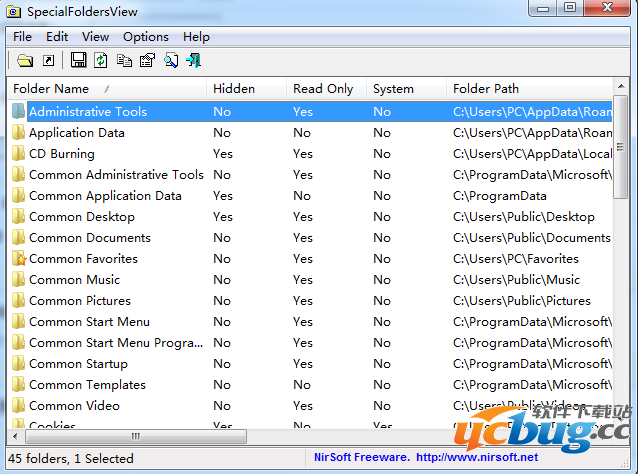The image size is (638, 474).
Task: Click the Open Selected Folder toolbar icon
Action: 25,61
